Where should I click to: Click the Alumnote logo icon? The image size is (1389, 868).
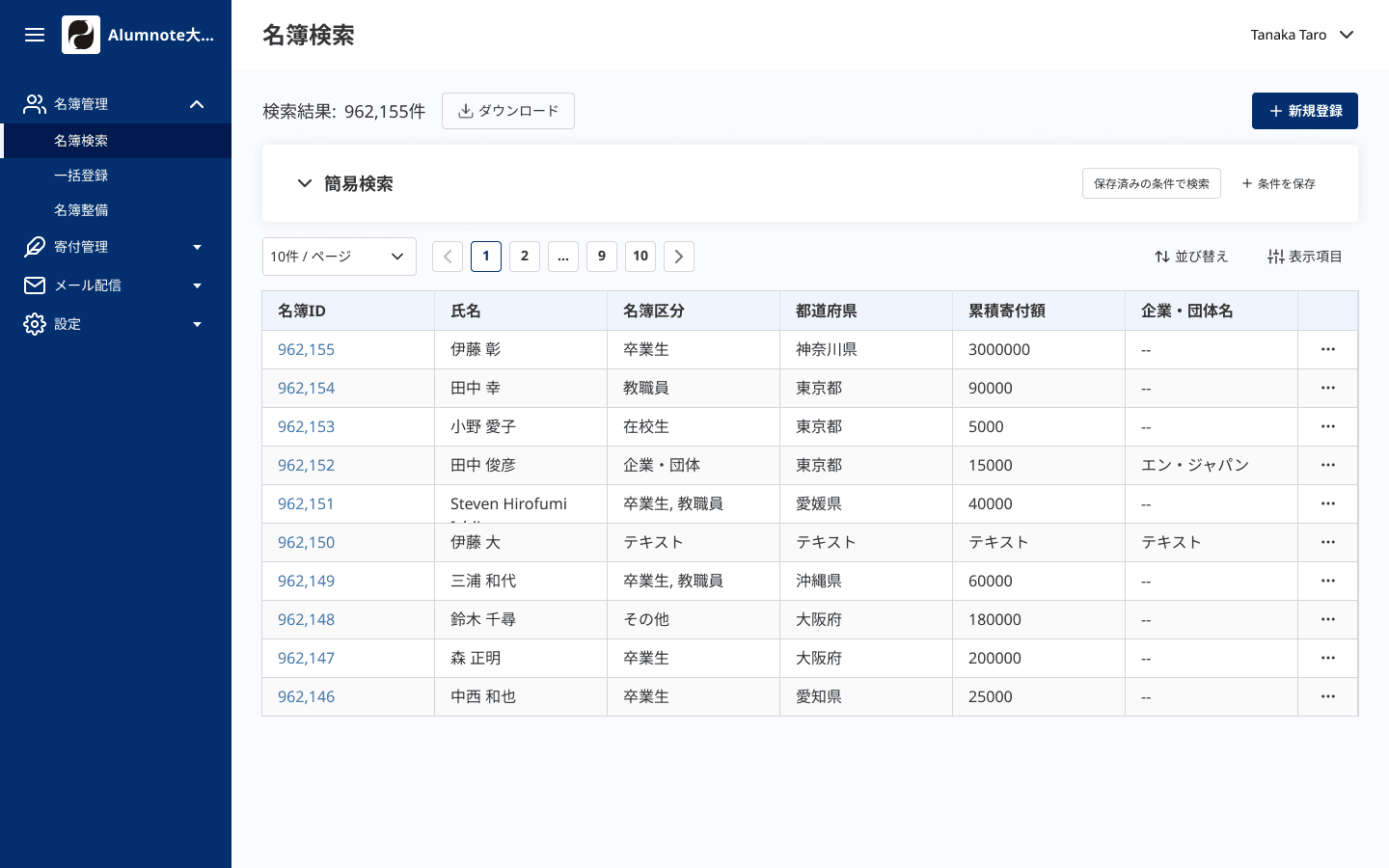81,35
